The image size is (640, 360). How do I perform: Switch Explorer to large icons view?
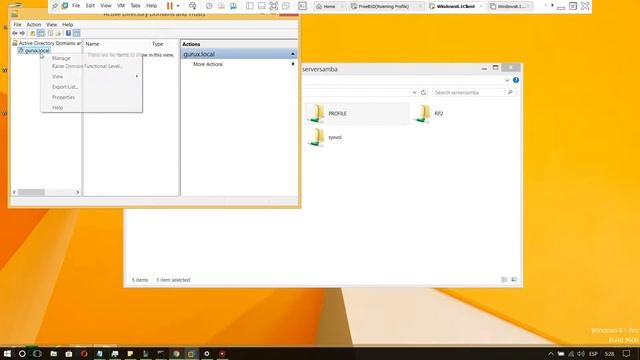click(x=514, y=280)
